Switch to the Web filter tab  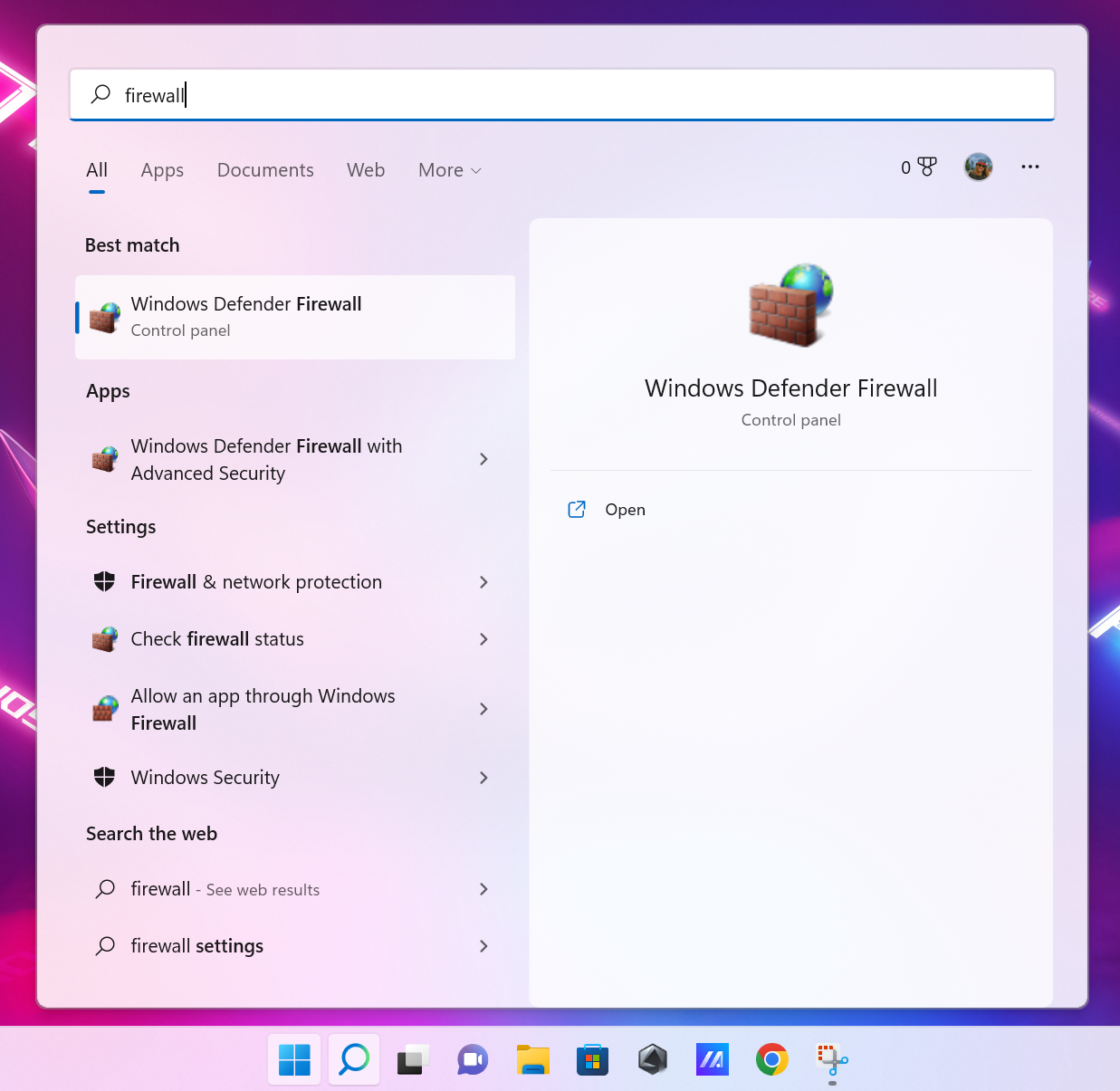[x=366, y=170]
